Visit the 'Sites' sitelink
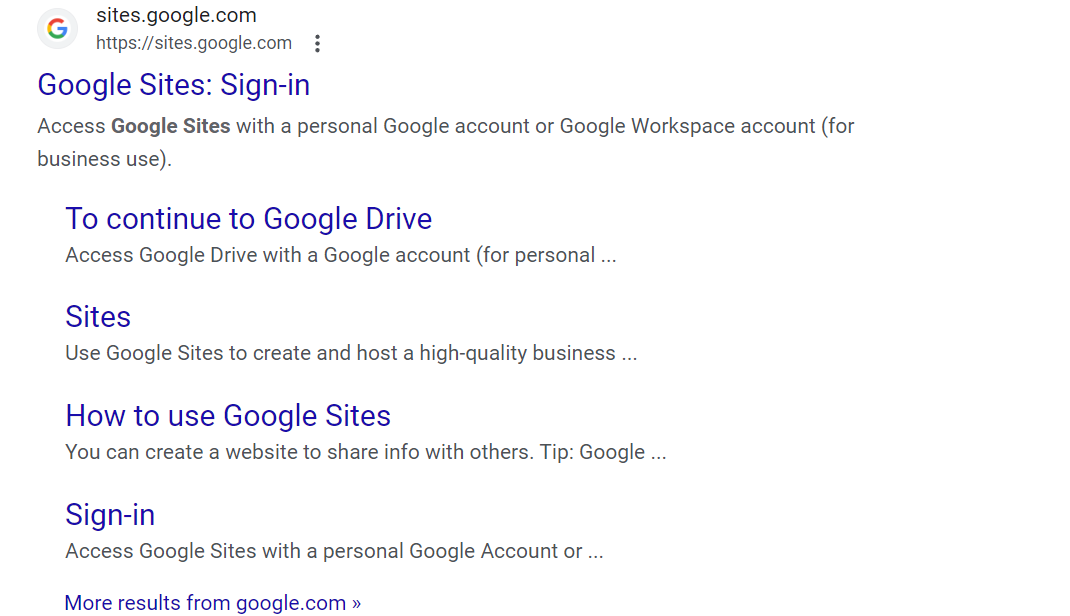This screenshot has width=1070, height=616. pos(97,317)
